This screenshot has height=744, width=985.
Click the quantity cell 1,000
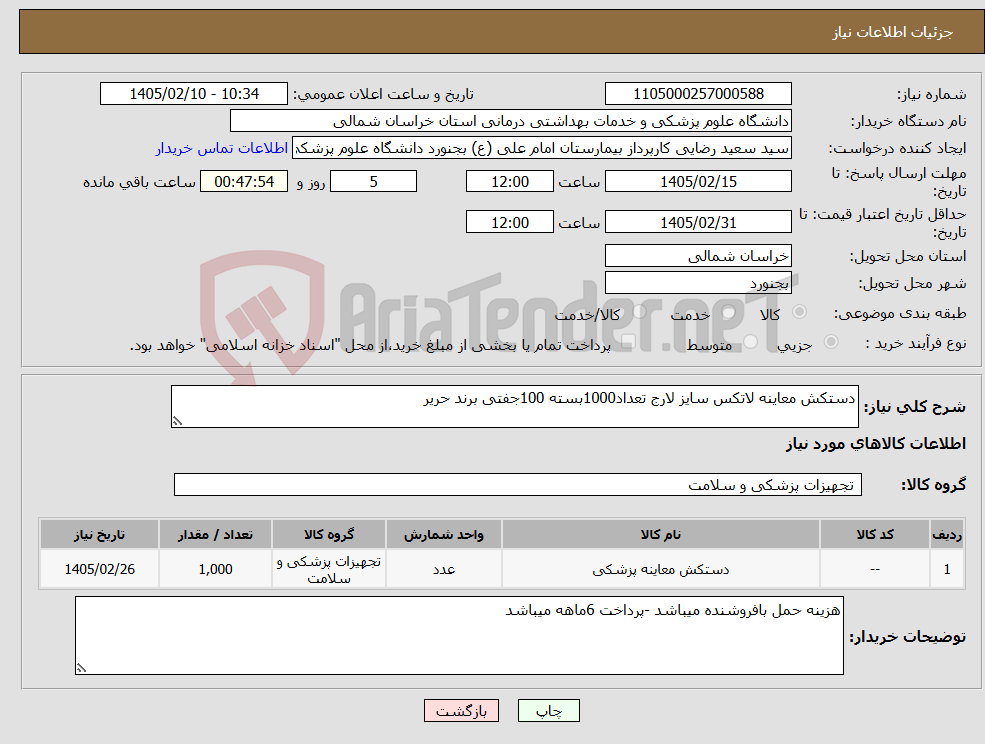click(x=215, y=569)
